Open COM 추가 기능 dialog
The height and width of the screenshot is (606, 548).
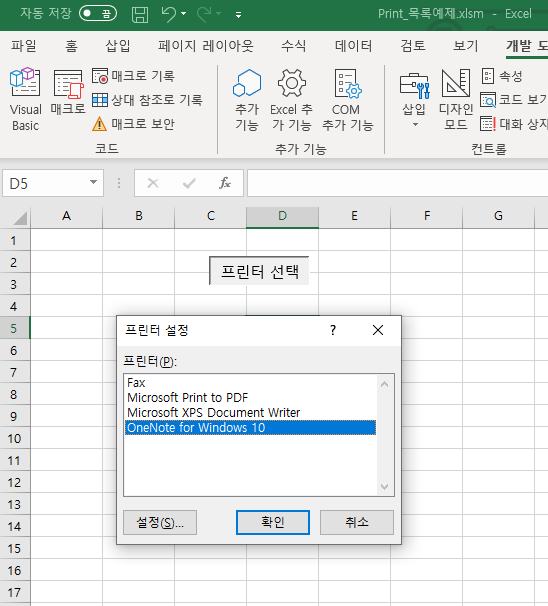pos(347,100)
